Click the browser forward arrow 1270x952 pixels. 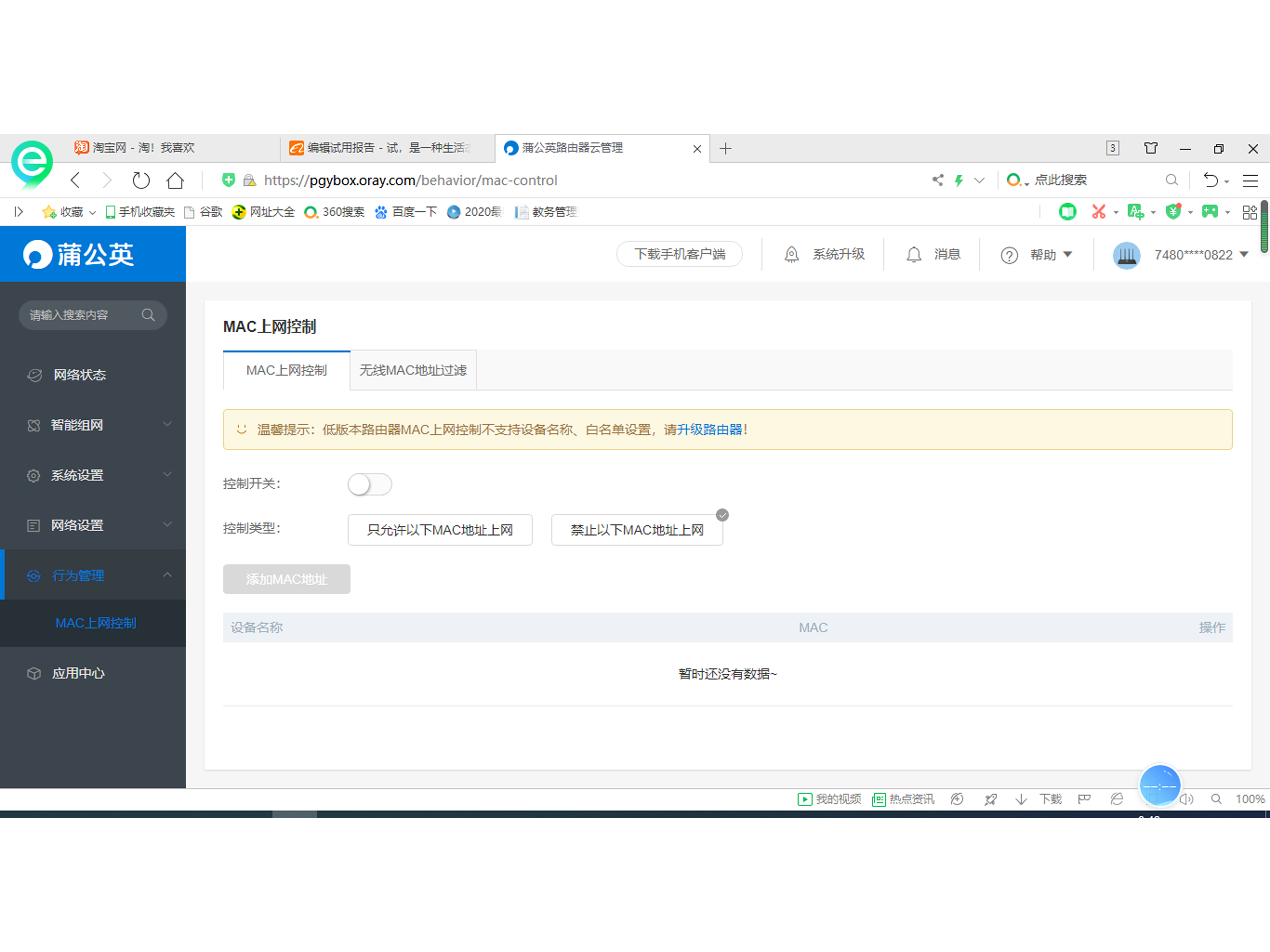pyautogui.click(x=107, y=180)
